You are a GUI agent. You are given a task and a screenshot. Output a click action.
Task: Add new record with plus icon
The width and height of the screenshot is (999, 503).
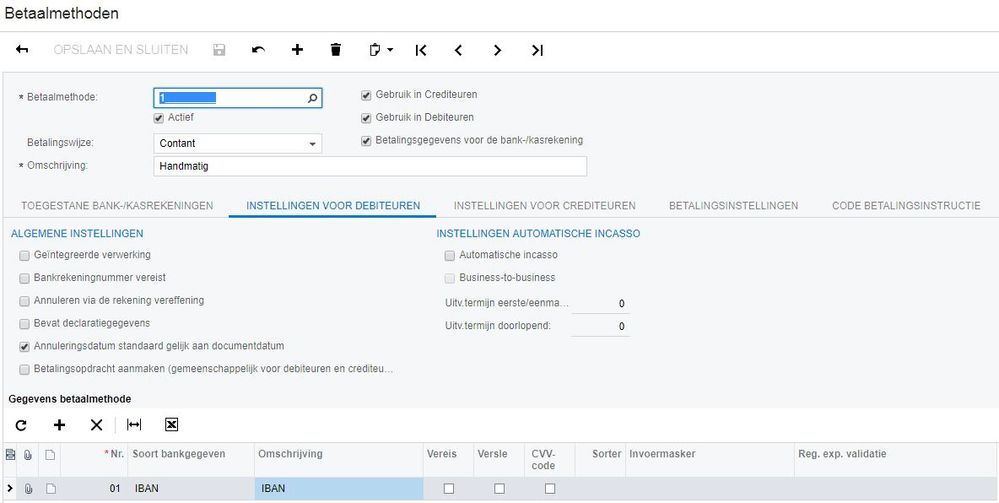(297, 50)
